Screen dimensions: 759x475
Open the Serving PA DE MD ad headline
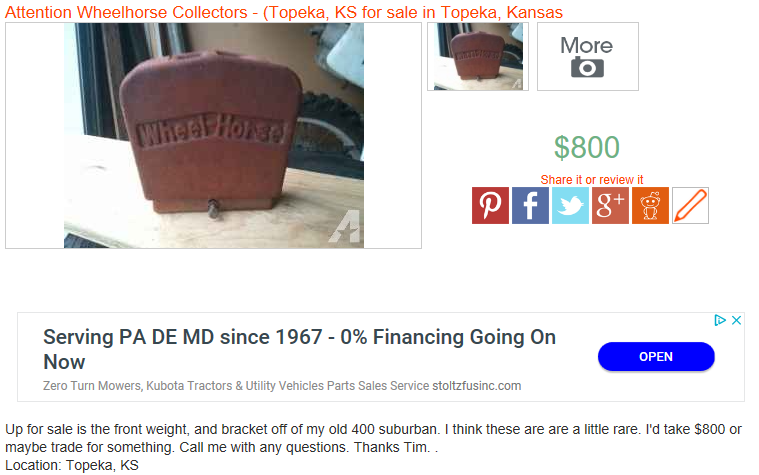pos(299,349)
